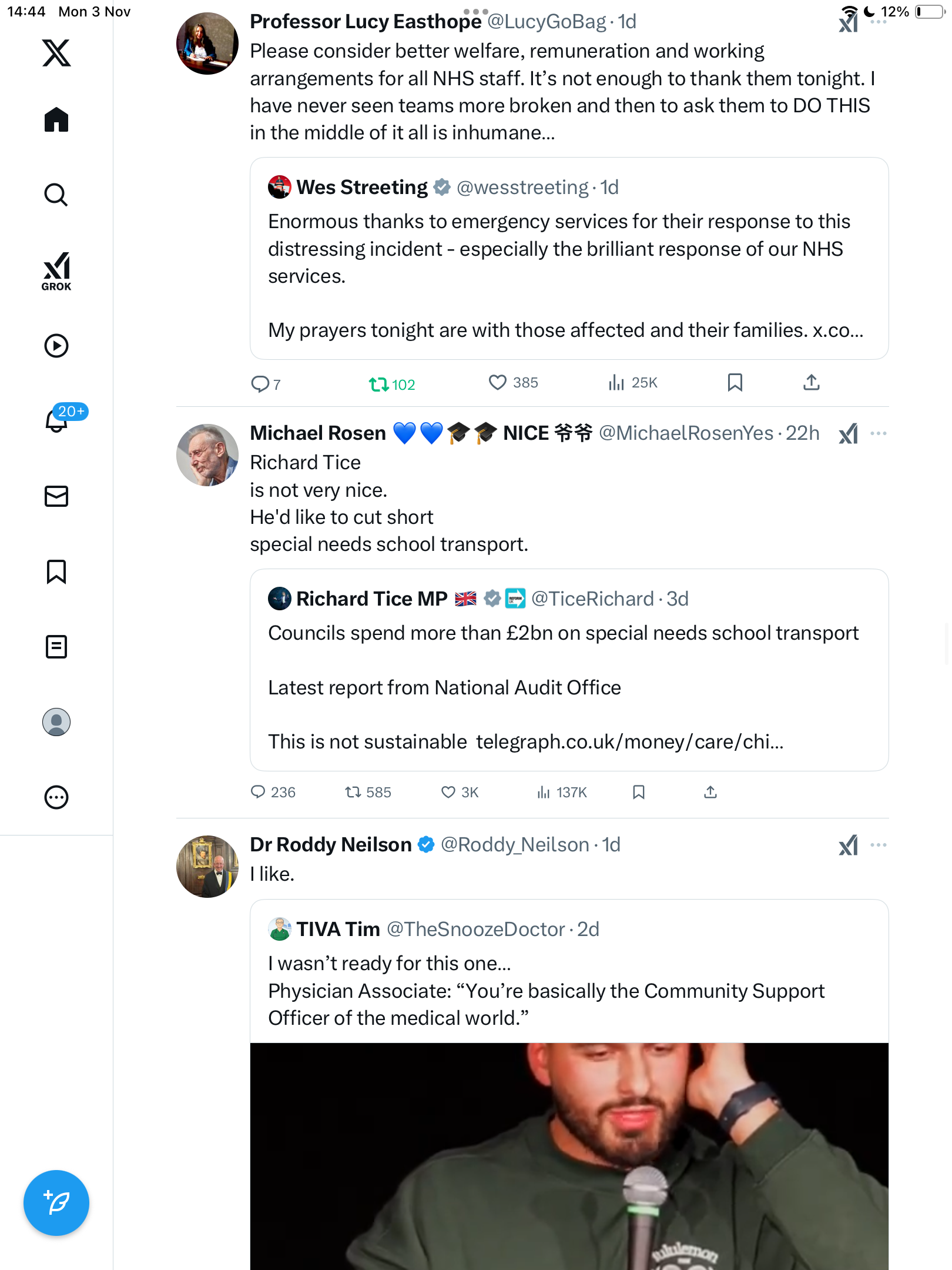The image size is (952, 1270).
Task: Open more options on Dr Roddy Neilson's post
Action: coord(879,845)
